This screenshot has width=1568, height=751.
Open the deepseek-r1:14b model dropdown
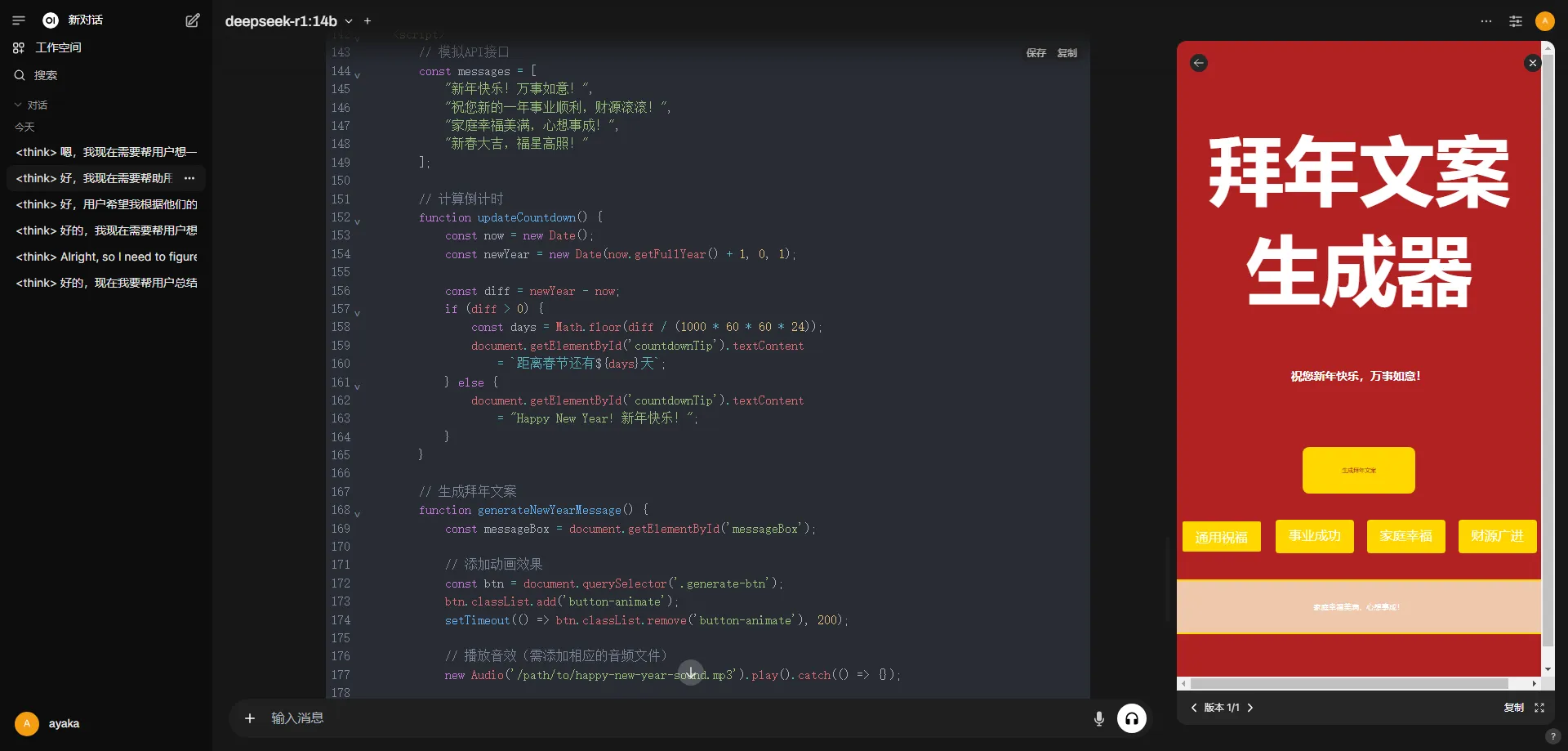(288, 21)
